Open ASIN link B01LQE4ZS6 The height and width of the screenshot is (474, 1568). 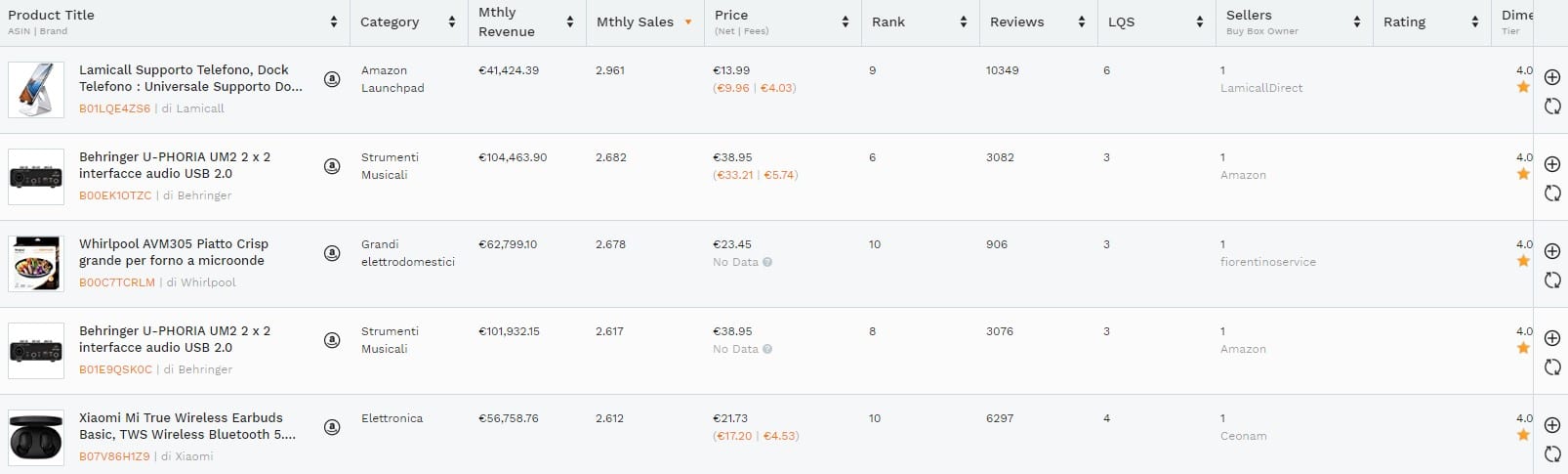tap(114, 108)
